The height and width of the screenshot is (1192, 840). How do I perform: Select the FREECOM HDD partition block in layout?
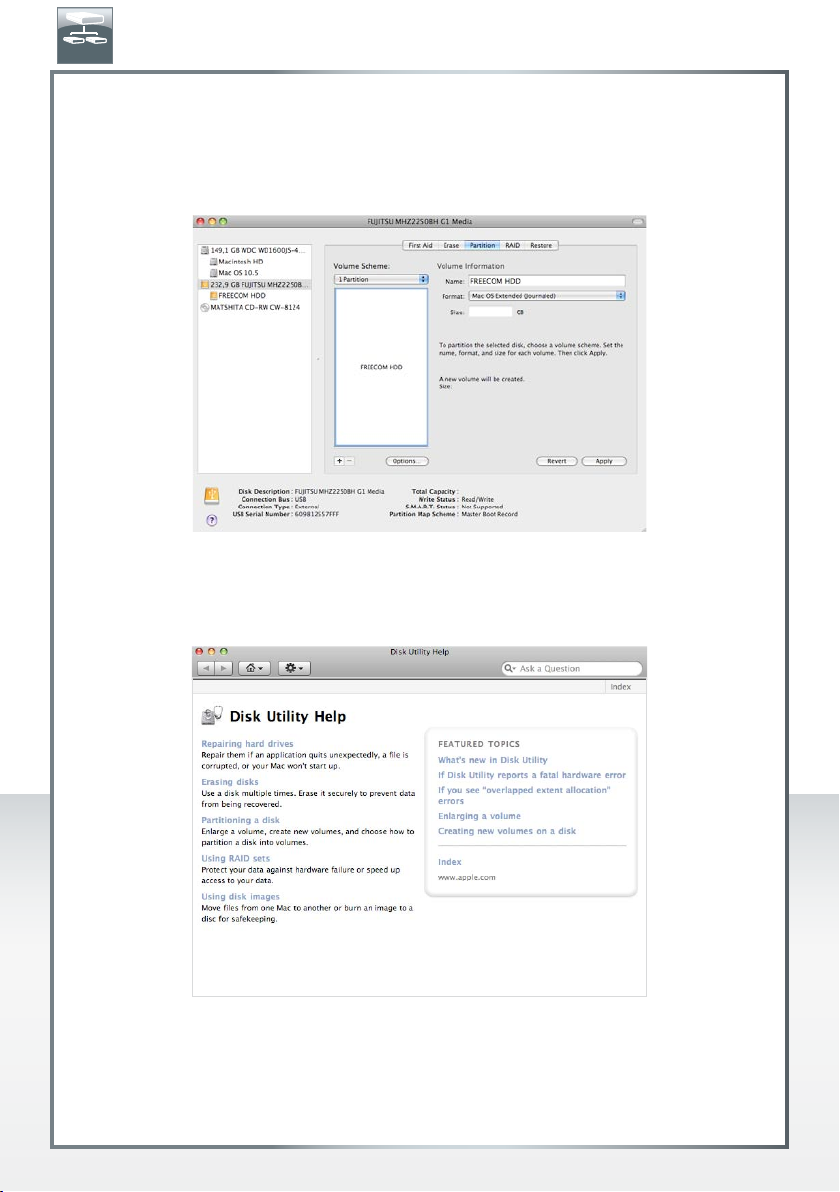tap(382, 367)
